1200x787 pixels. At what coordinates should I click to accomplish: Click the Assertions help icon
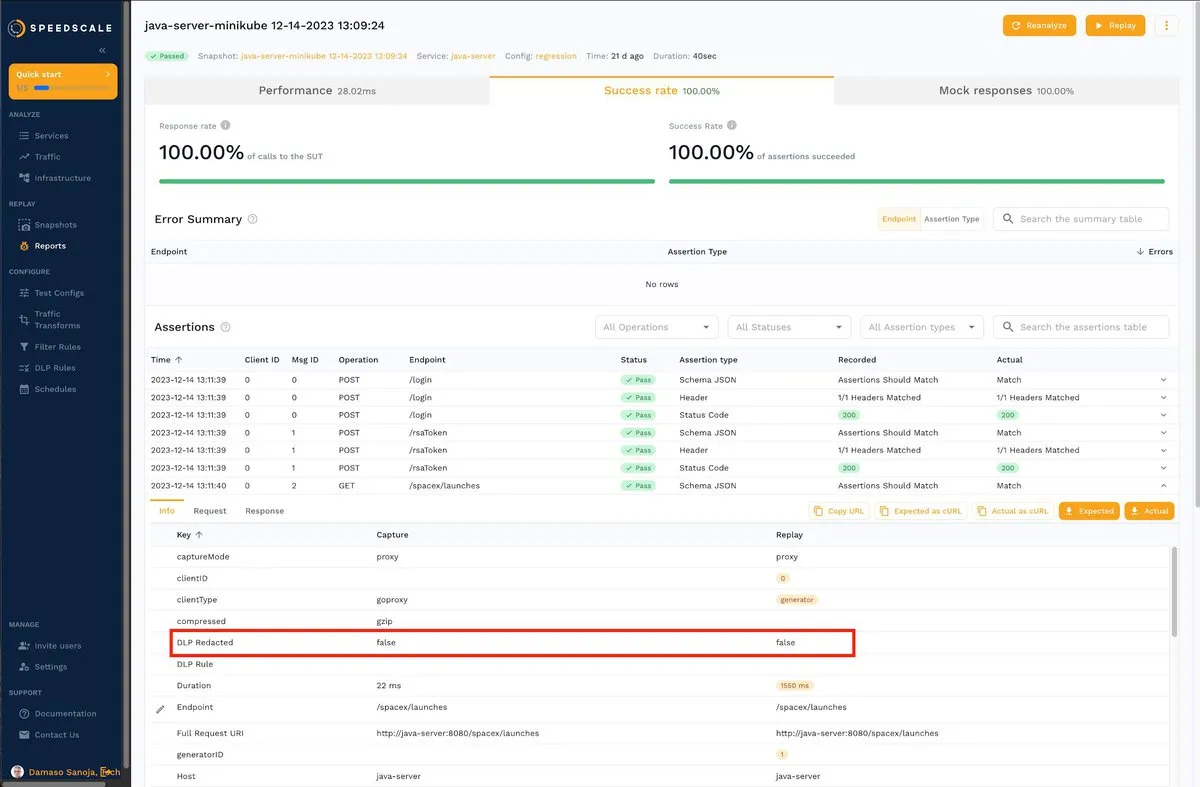point(225,327)
